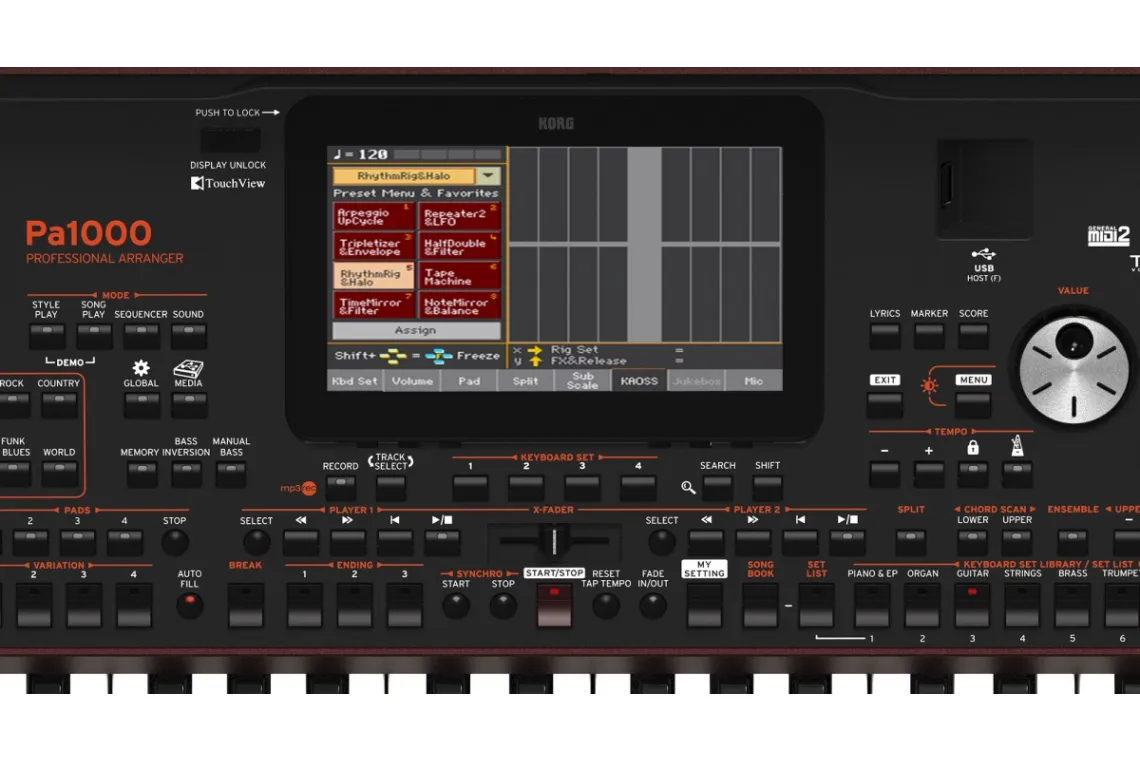Show LYRICS with the hardware button
Viewport: 1140px width, 760px height.
[885, 336]
